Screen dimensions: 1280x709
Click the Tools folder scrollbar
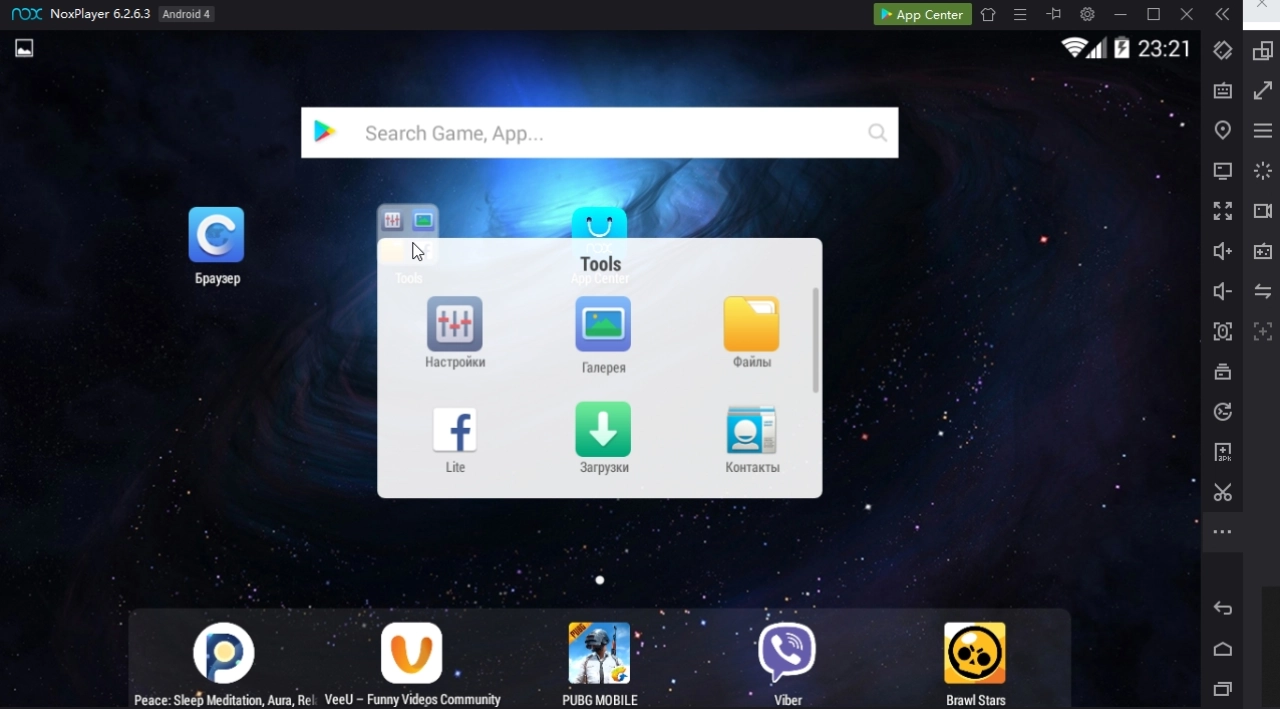point(816,340)
